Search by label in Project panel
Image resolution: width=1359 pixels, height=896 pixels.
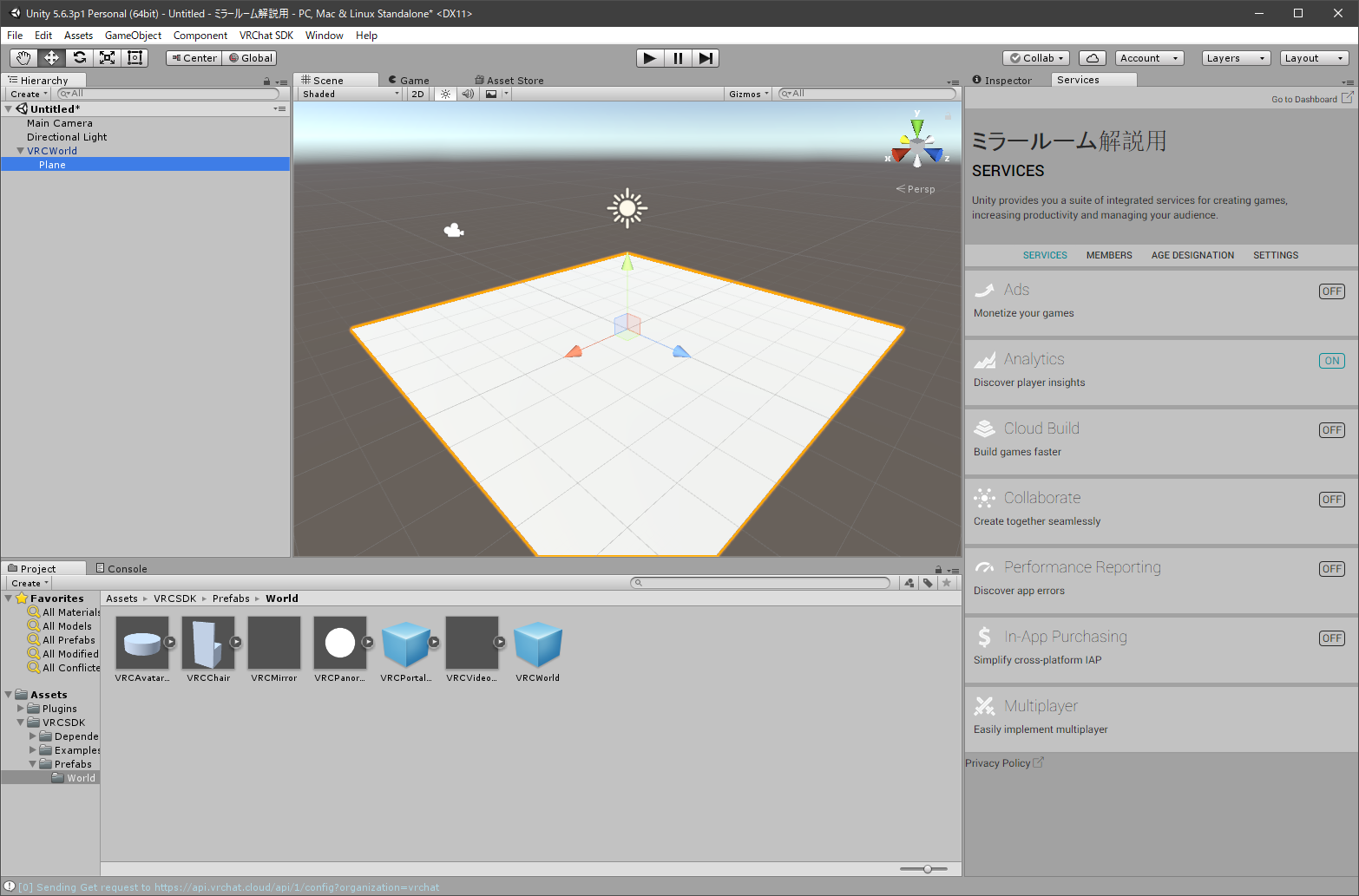(x=928, y=583)
